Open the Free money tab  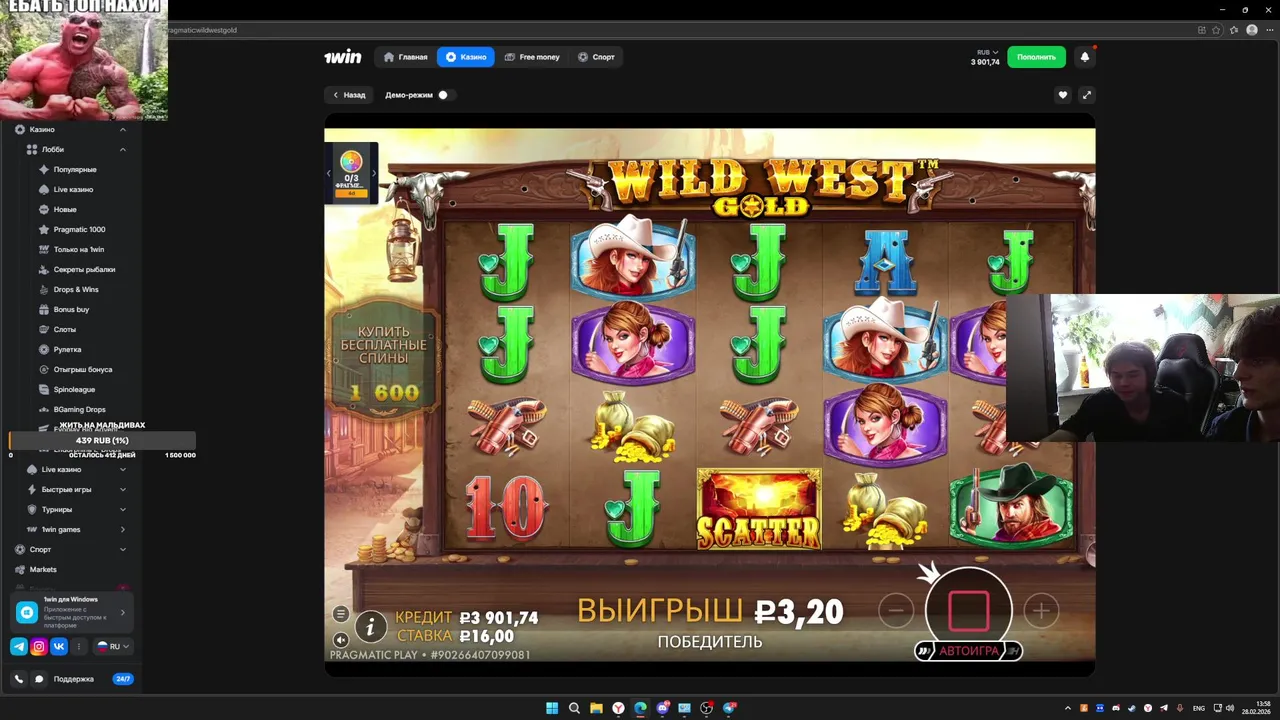point(532,57)
